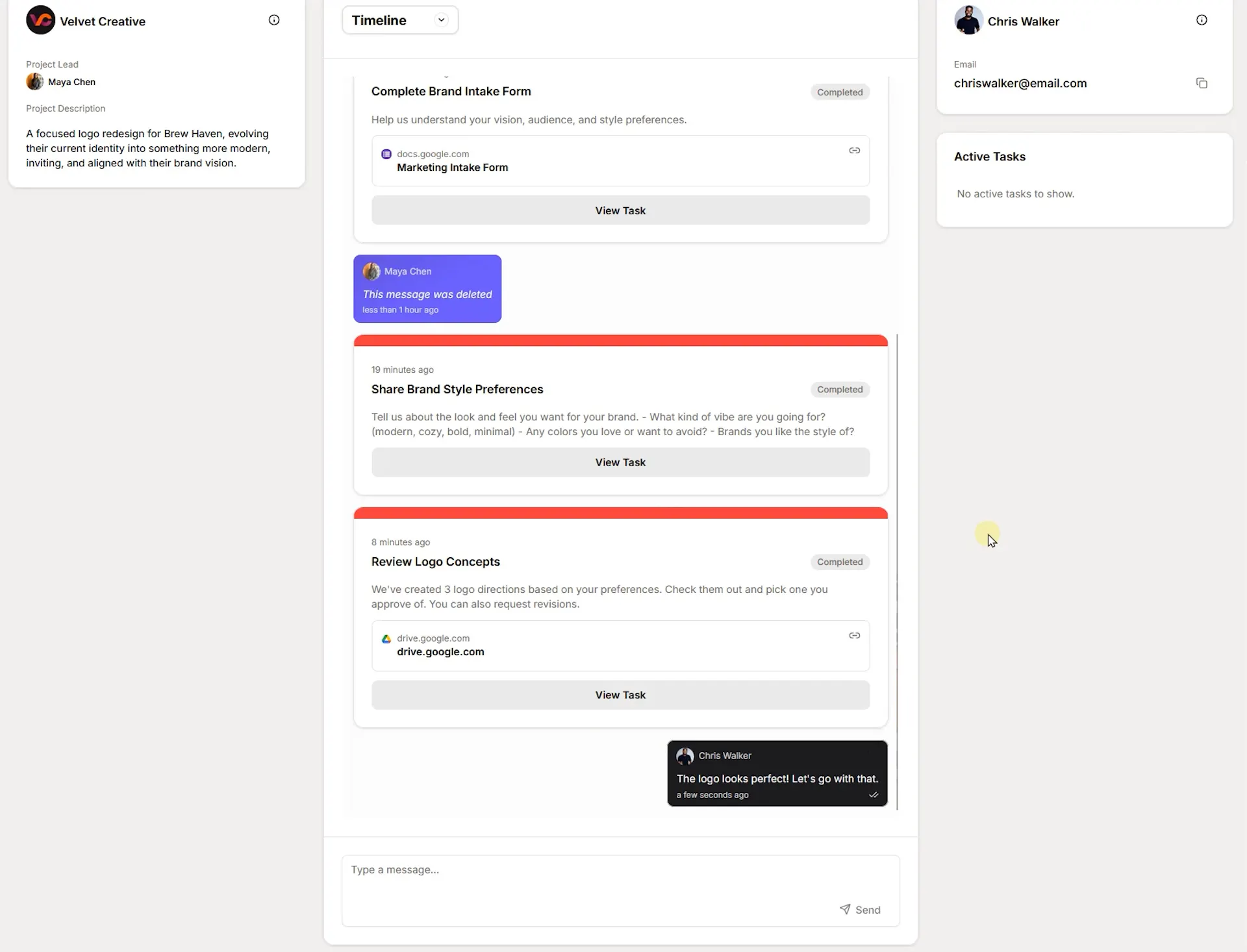The width and height of the screenshot is (1247, 952).
Task: Click the Google Drive icon
Action: tap(386, 639)
